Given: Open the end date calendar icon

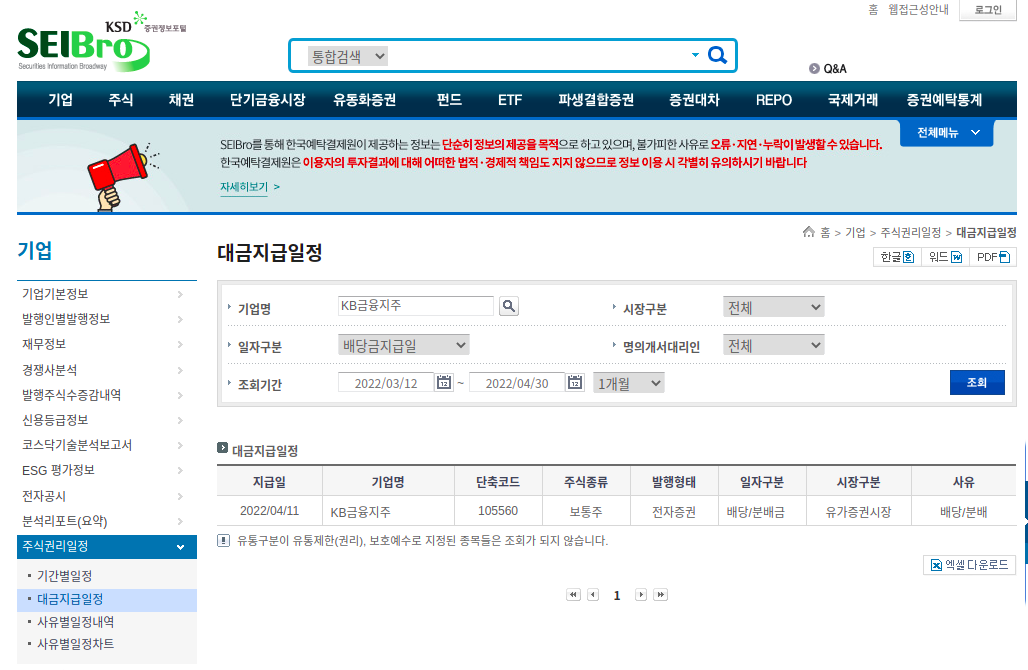Looking at the screenshot, I should 575,382.
